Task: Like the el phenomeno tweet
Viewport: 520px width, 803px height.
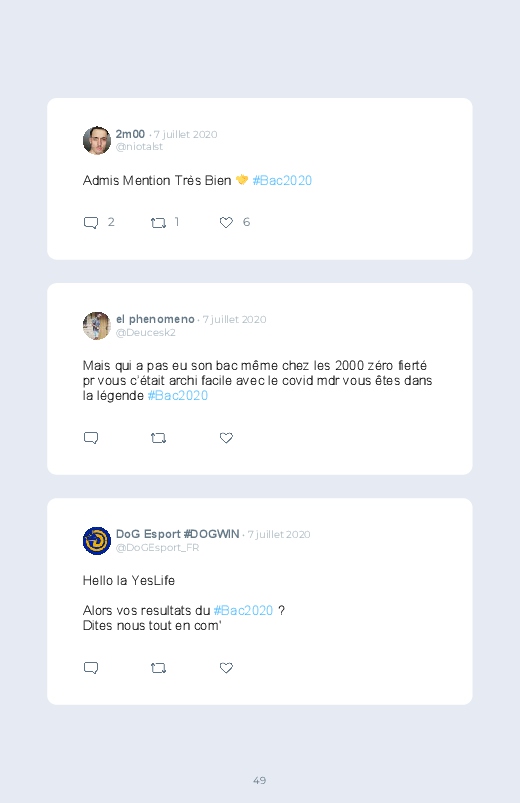Action: point(226,438)
